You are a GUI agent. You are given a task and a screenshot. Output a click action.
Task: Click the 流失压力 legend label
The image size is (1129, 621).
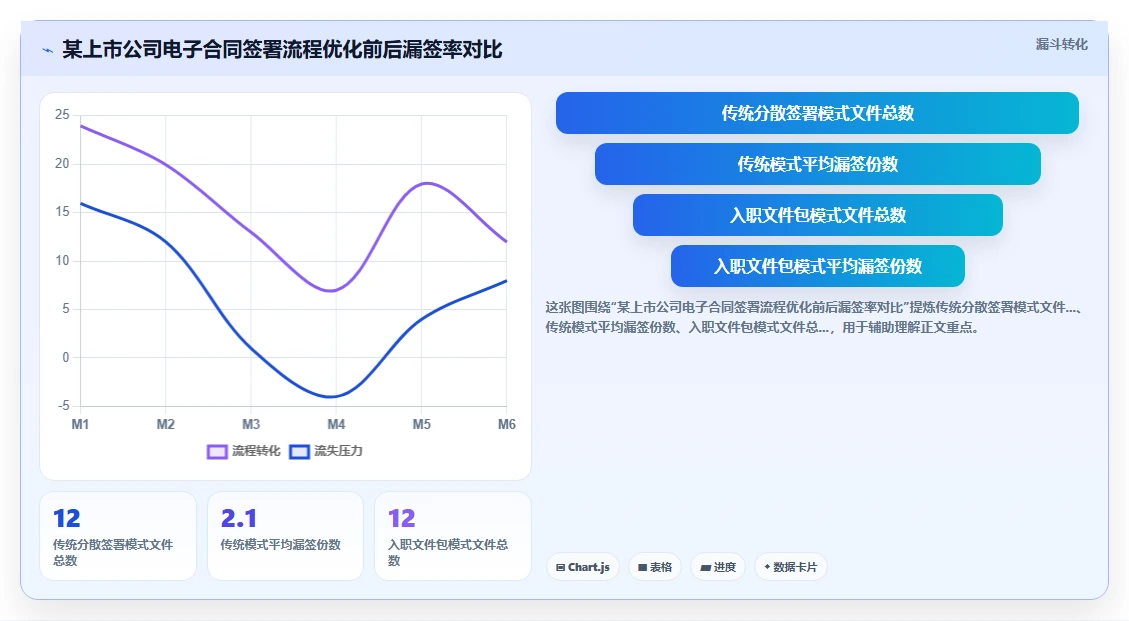coord(338,451)
